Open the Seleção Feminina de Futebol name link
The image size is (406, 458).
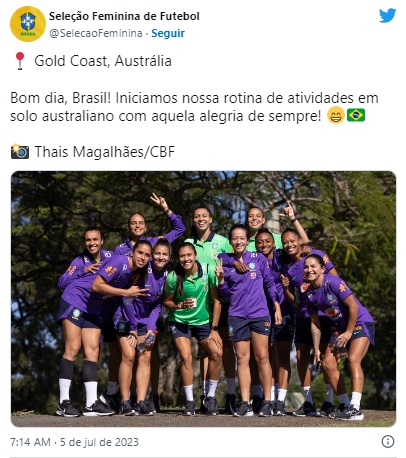click(124, 16)
